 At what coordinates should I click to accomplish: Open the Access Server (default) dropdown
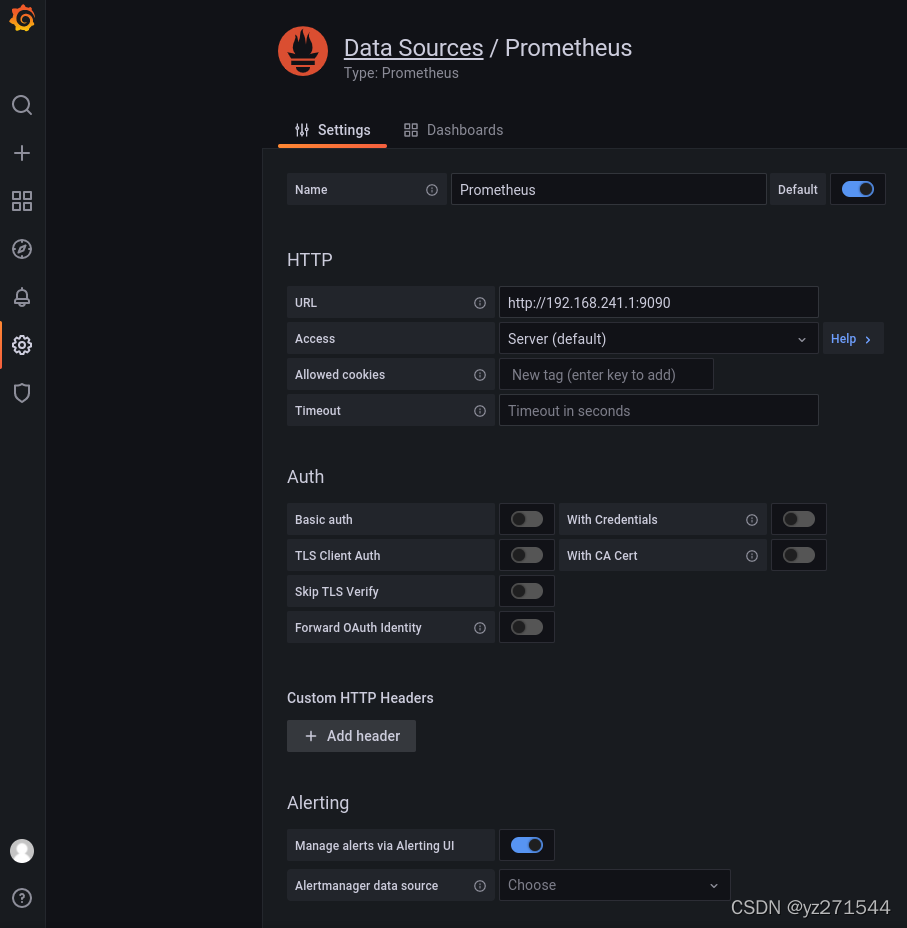658,339
